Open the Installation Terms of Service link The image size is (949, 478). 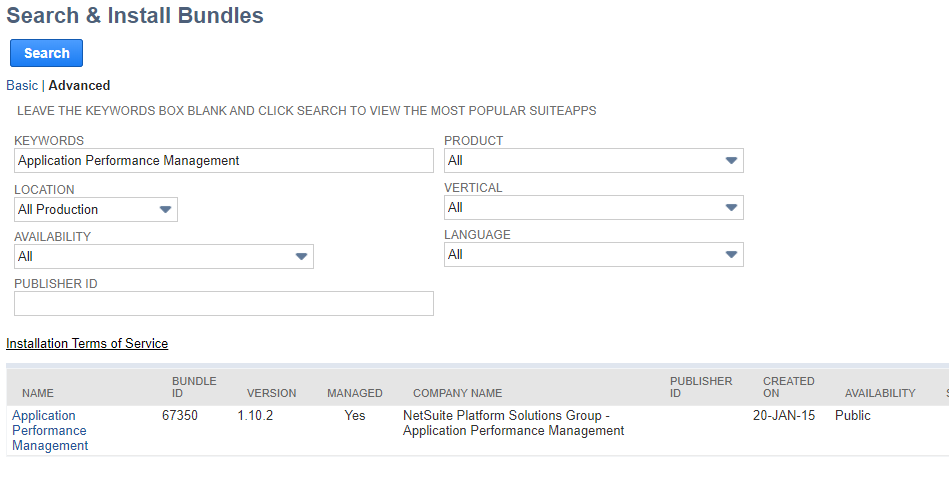coord(87,344)
